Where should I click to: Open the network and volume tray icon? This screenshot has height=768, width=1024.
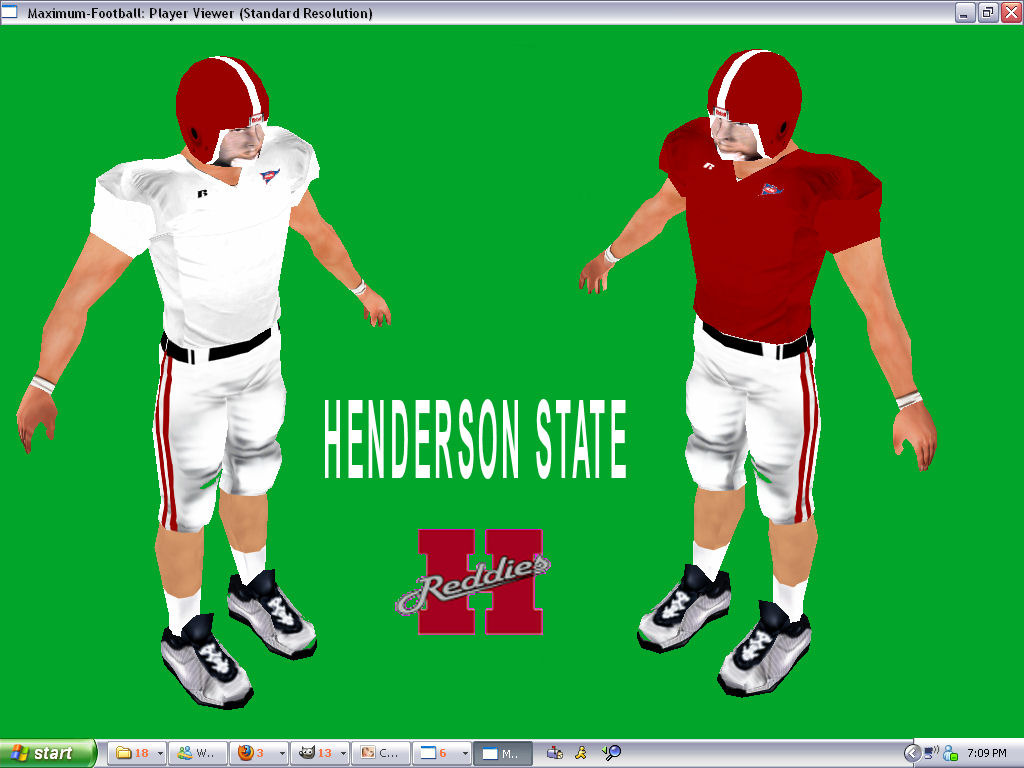coord(931,753)
